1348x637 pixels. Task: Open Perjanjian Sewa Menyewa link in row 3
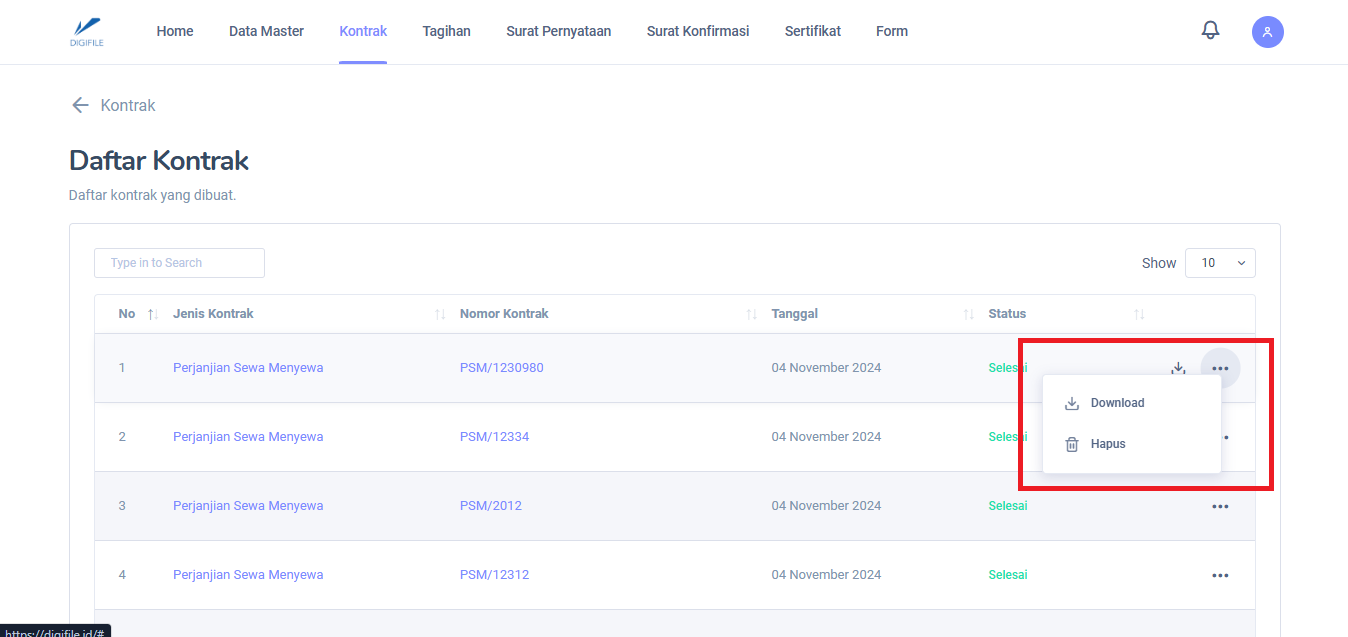(248, 506)
